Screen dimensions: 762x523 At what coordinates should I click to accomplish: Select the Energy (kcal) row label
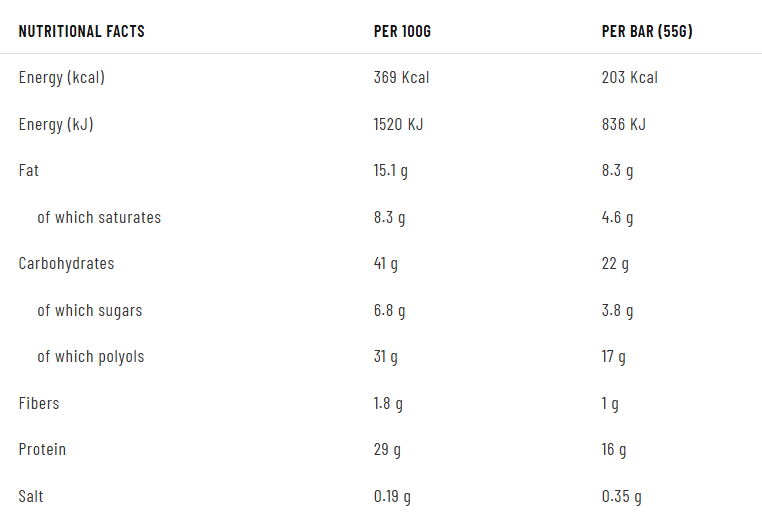(61, 77)
